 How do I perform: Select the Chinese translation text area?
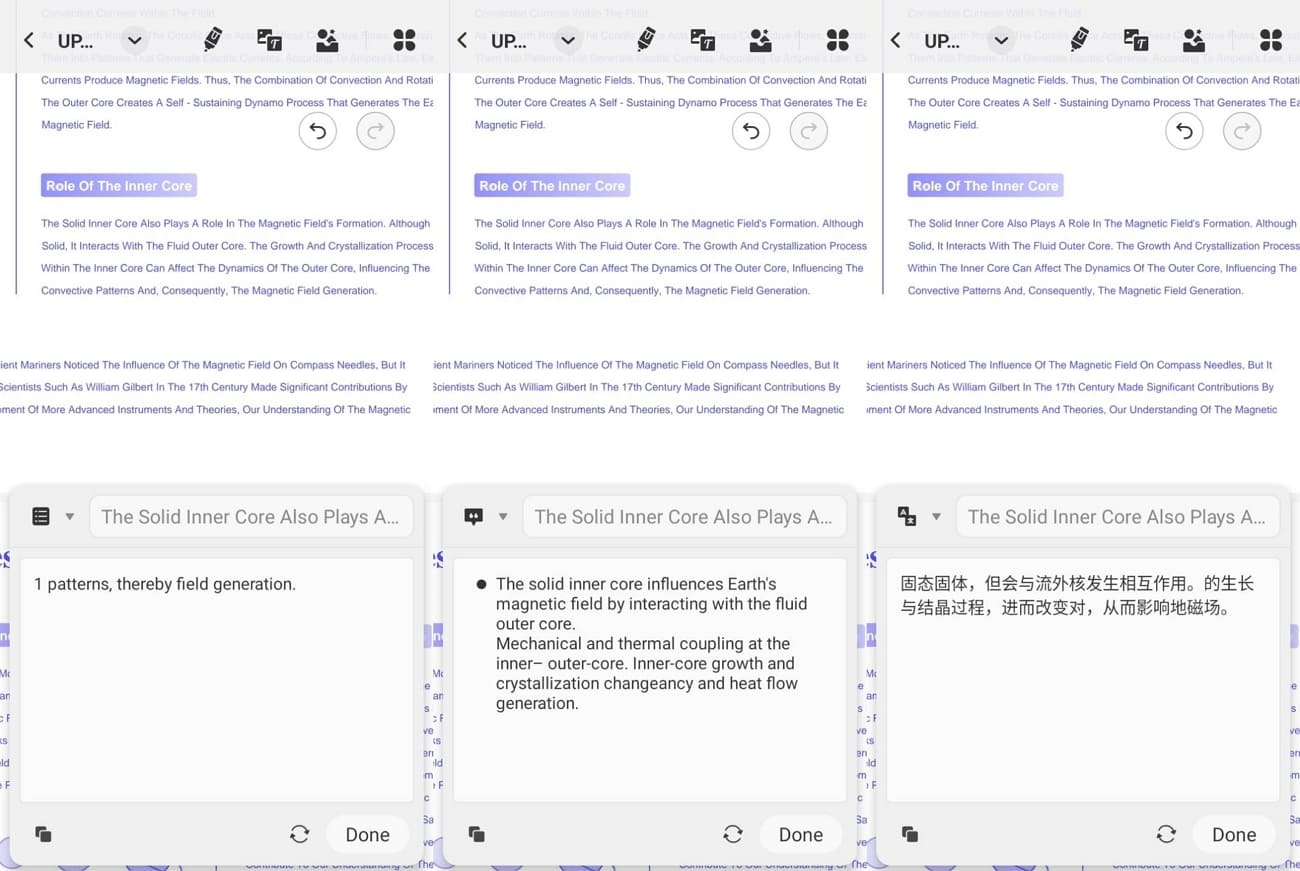(x=1083, y=680)
